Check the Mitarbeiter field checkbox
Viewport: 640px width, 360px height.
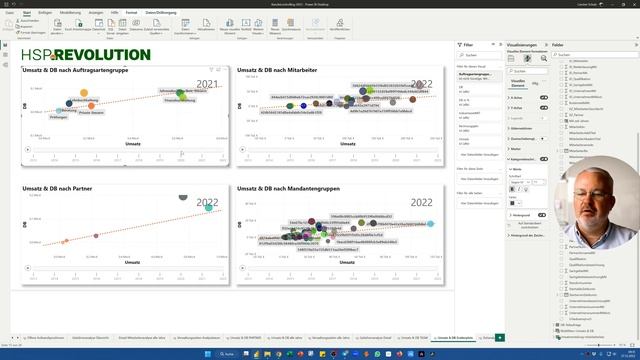(561, 127)
